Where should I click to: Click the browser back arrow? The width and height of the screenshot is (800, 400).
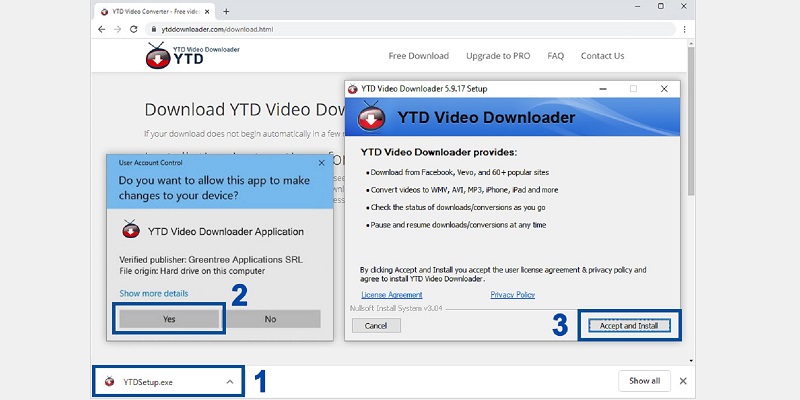(x=102, y=30)
